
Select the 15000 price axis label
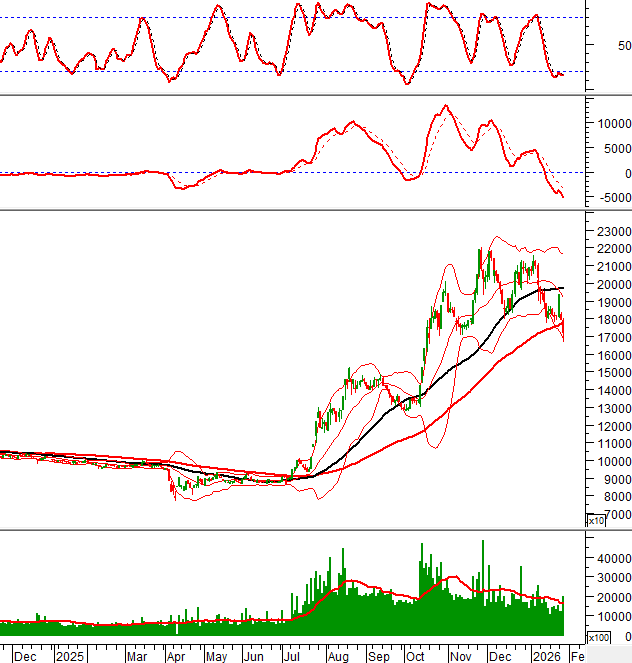609,373
